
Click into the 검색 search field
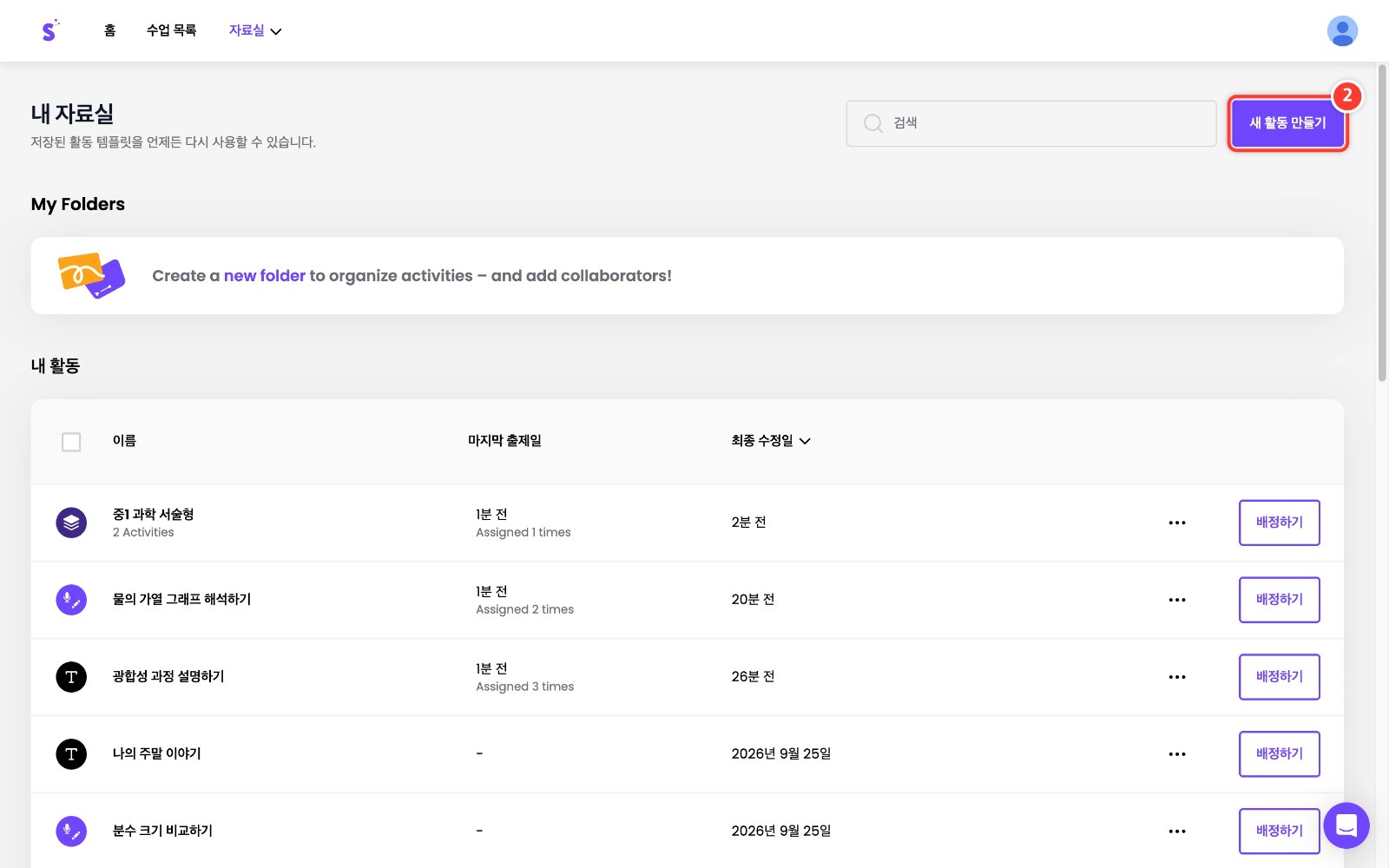click(1031, 123)
